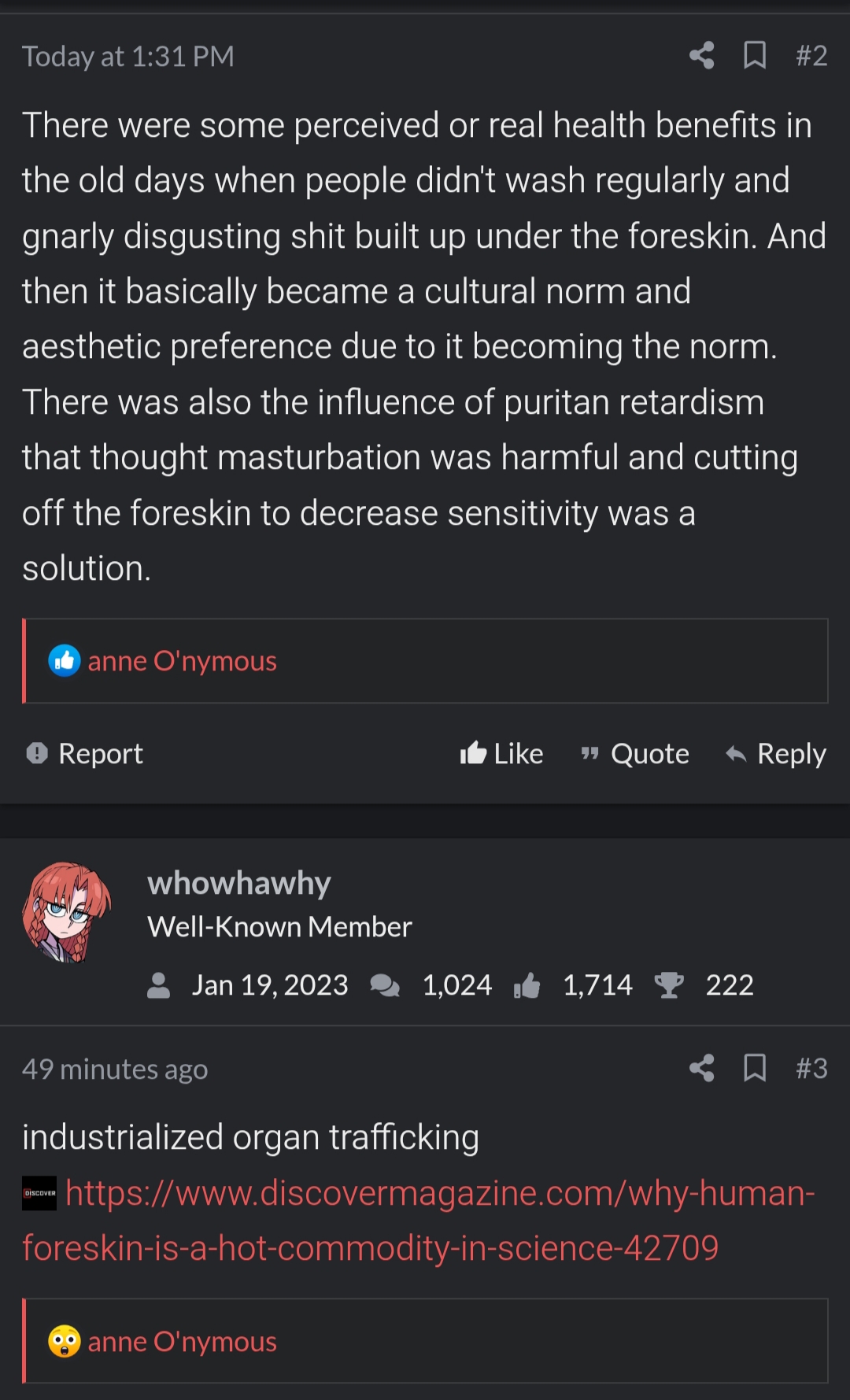Image resolution: width=850 pixels, height=1400 pixels.
Task: Click the thumbs-up reaction icon on post #2
Action: click(x=65, y=661)
